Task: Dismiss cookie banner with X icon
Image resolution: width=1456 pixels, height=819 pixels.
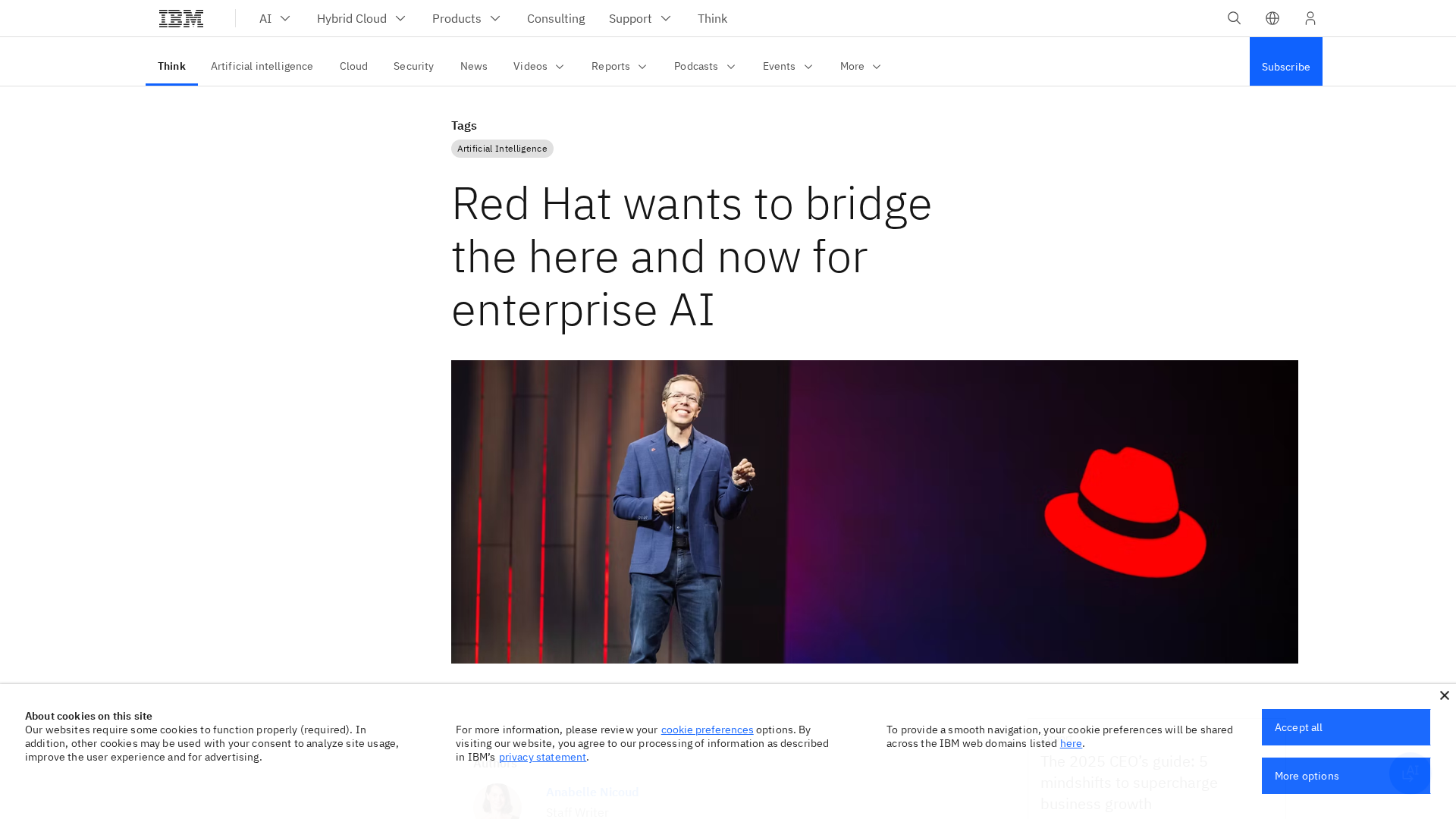Action: [x=1444, y=695]
